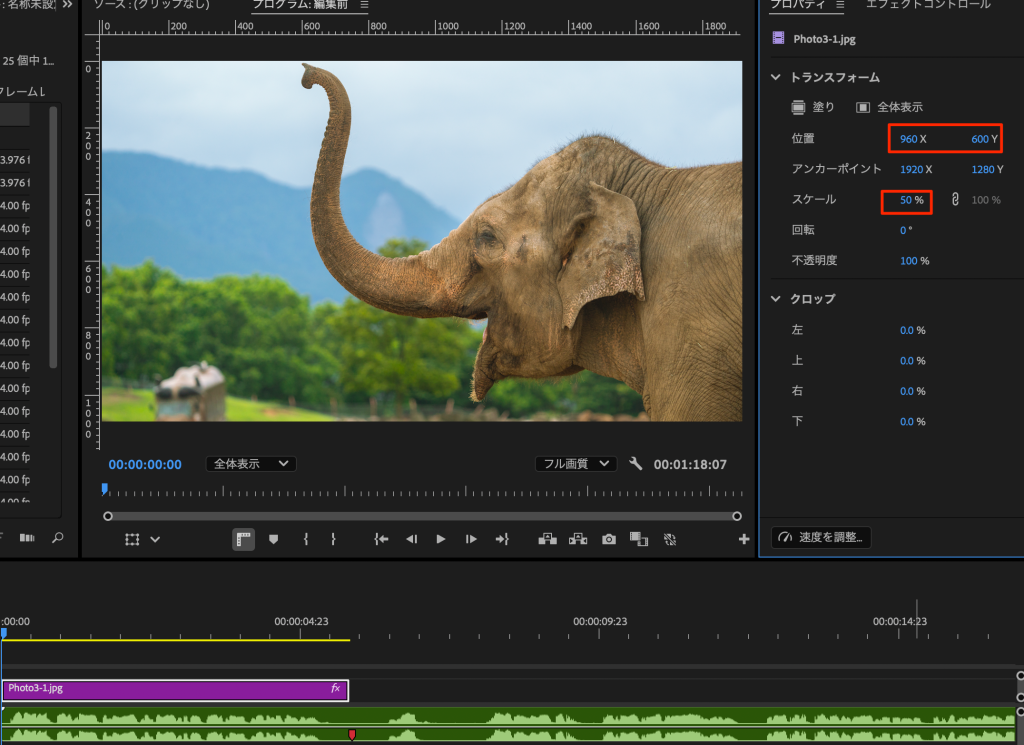Add a marker with the marker icon
Image resolution: width=1024 pixels, height=745 pixels.
[273, 539]
